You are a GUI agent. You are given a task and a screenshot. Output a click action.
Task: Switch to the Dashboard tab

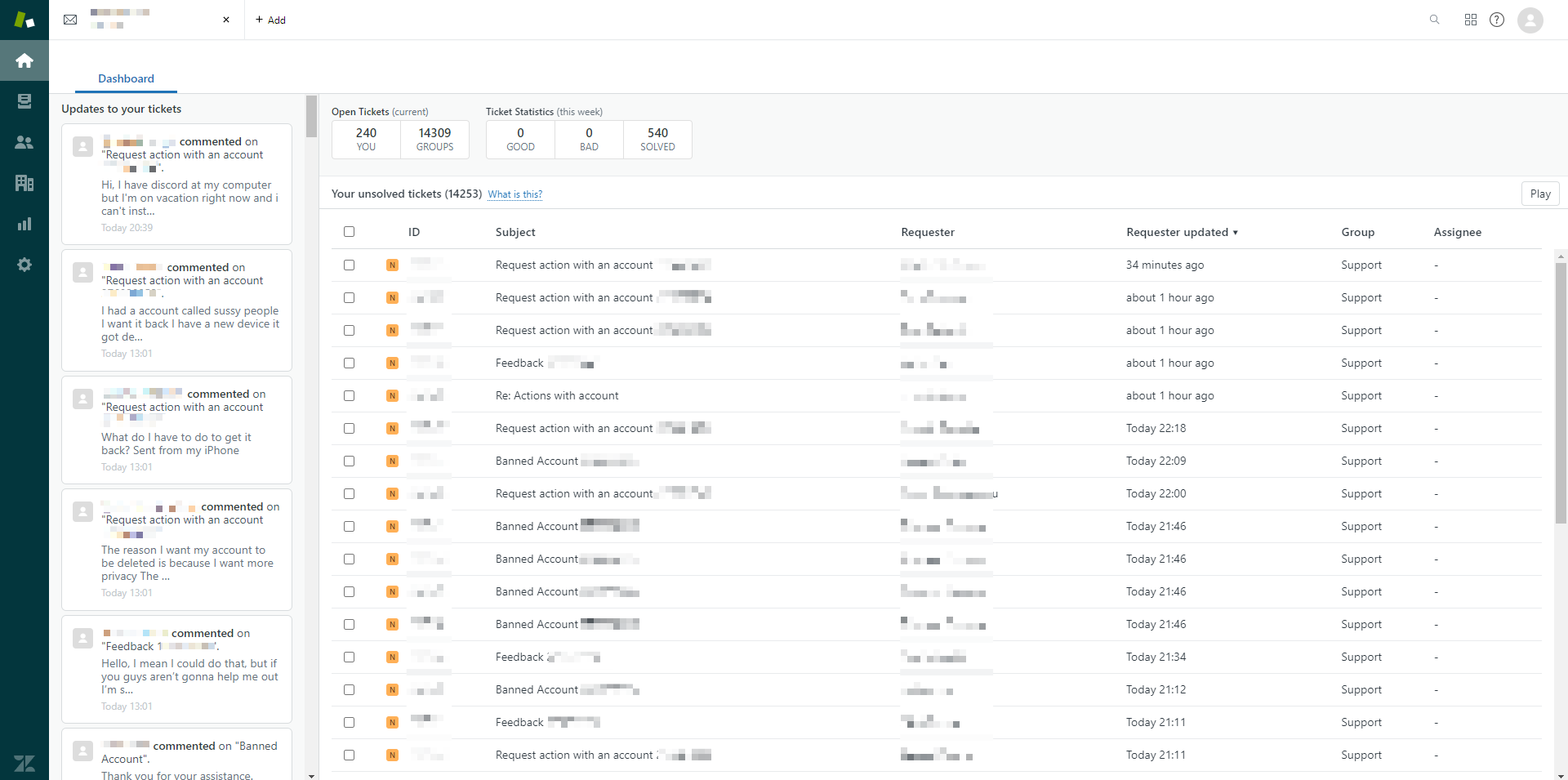126,78
